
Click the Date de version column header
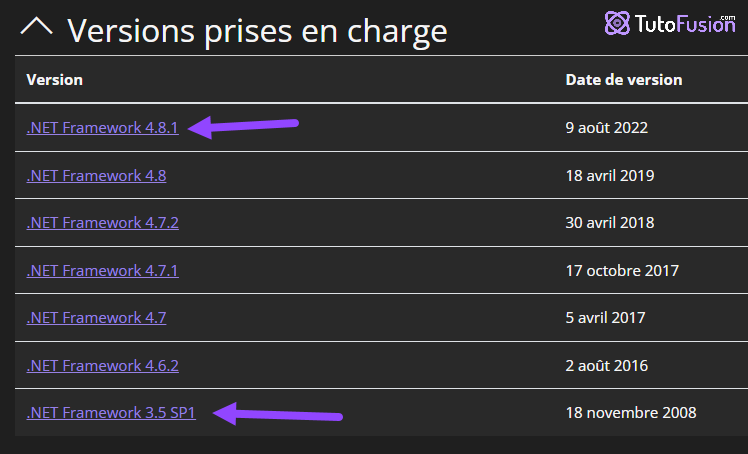pos(623,80)
